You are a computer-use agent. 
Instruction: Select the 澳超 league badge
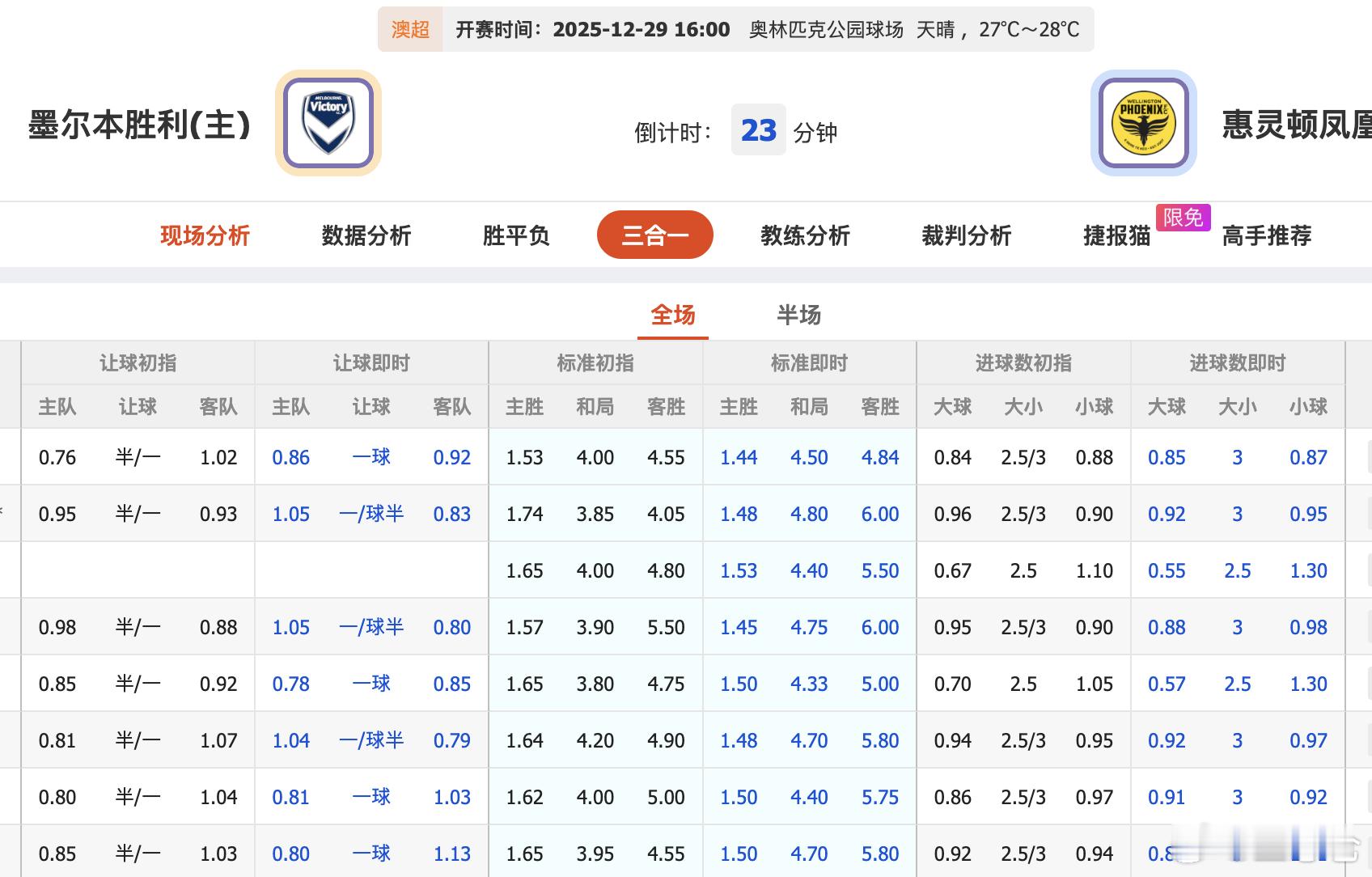(411, 29)
